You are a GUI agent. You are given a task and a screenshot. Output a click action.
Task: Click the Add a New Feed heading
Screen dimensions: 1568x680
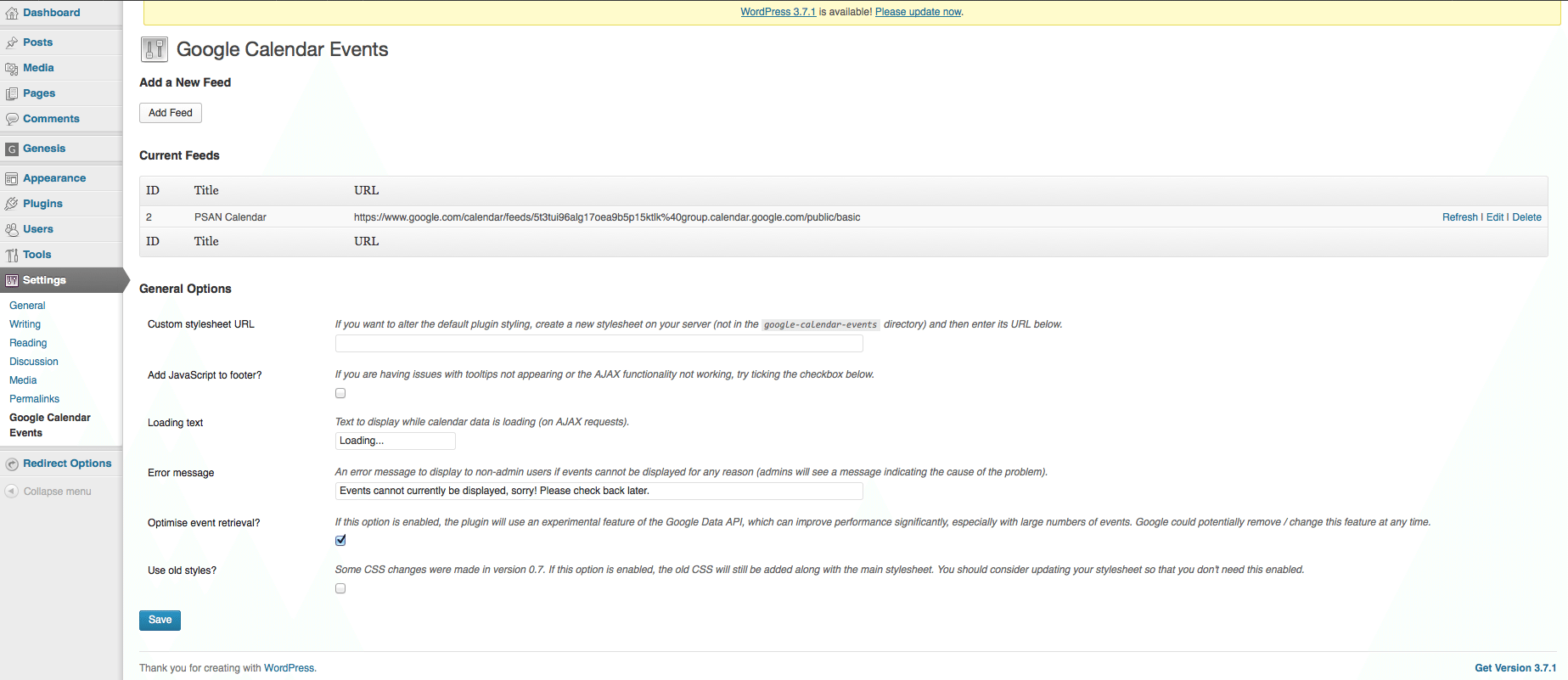tap(185, 82)
